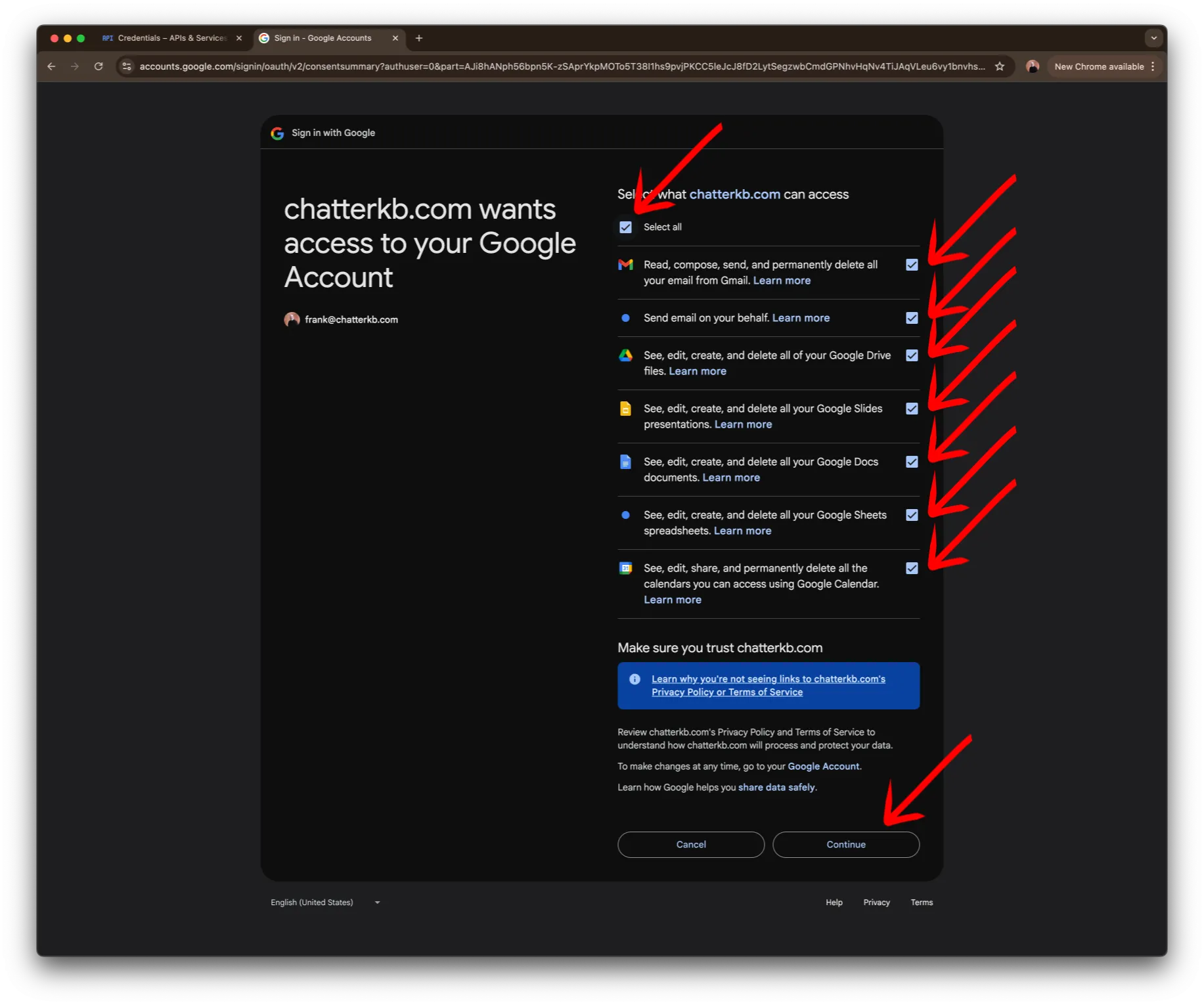Image resolution: width=1204 pixels, height=1005 pixels.
Task: Open the Google Account link
Action: tap(823, 767)
